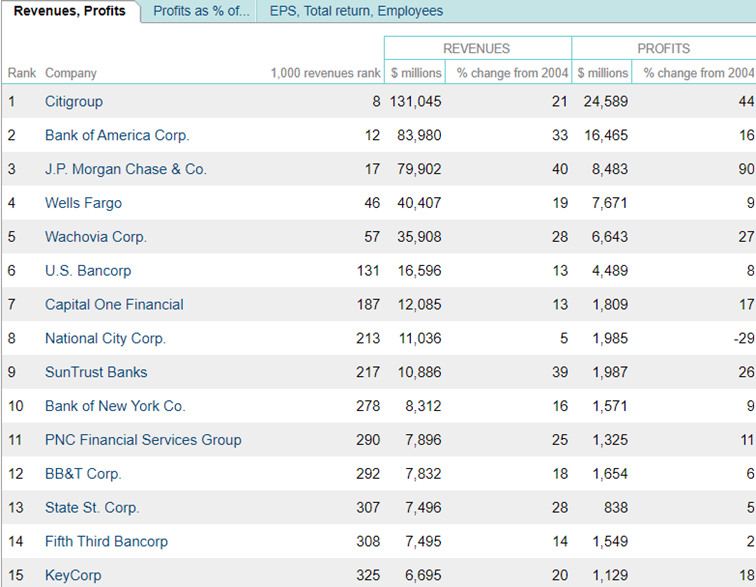Open the KeyCorp company link
This screenshot has width=756, height=587.
73,575
